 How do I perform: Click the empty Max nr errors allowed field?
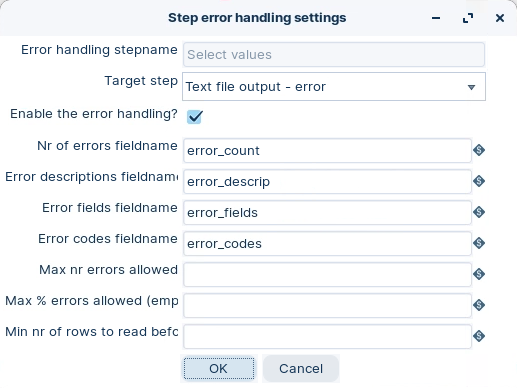click(x=327, y=275)
